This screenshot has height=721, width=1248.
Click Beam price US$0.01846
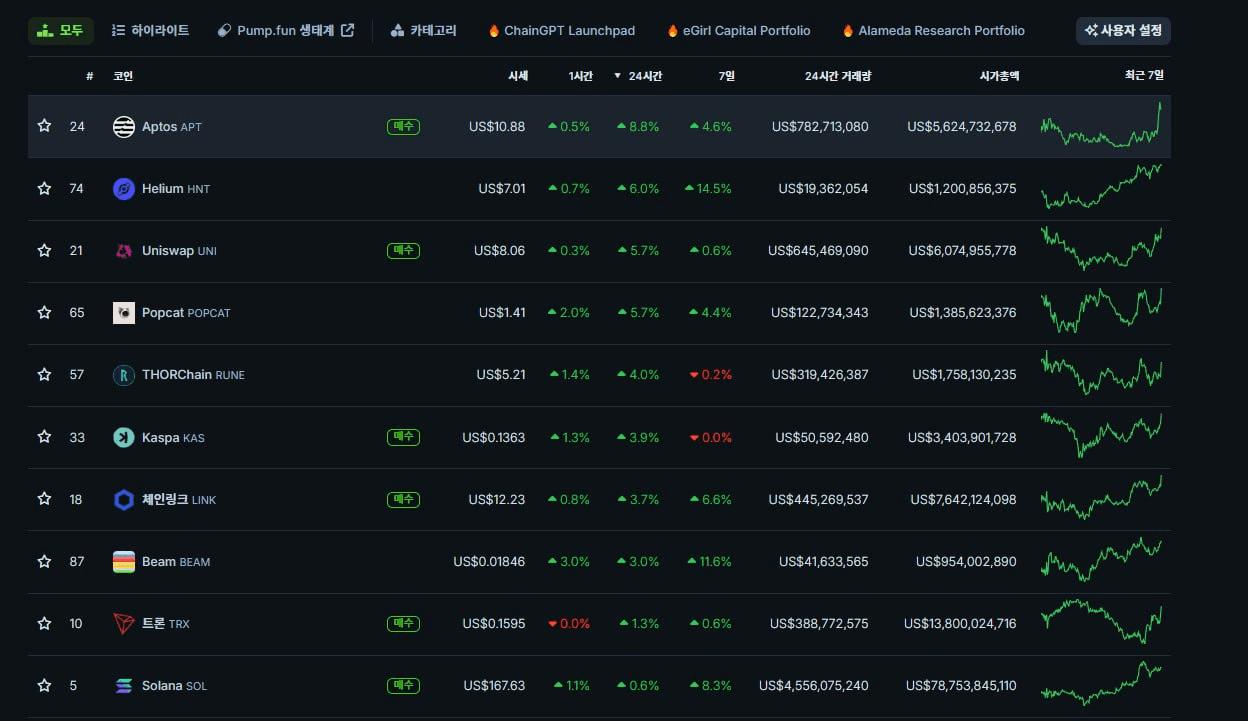click(x=489, y=562)
